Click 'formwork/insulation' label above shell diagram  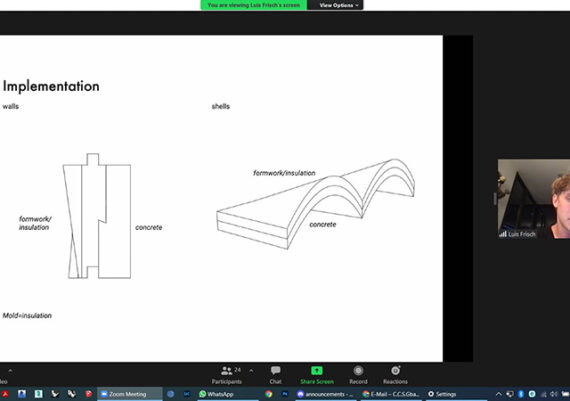coord(284,173)
